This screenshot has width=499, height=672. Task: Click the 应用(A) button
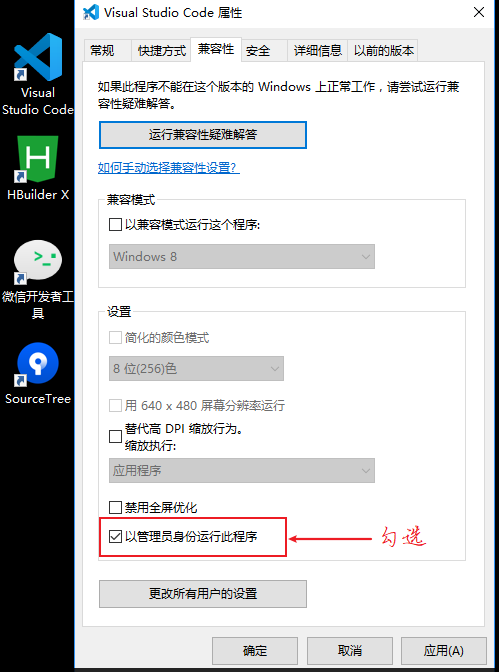[x=444, y=651]
